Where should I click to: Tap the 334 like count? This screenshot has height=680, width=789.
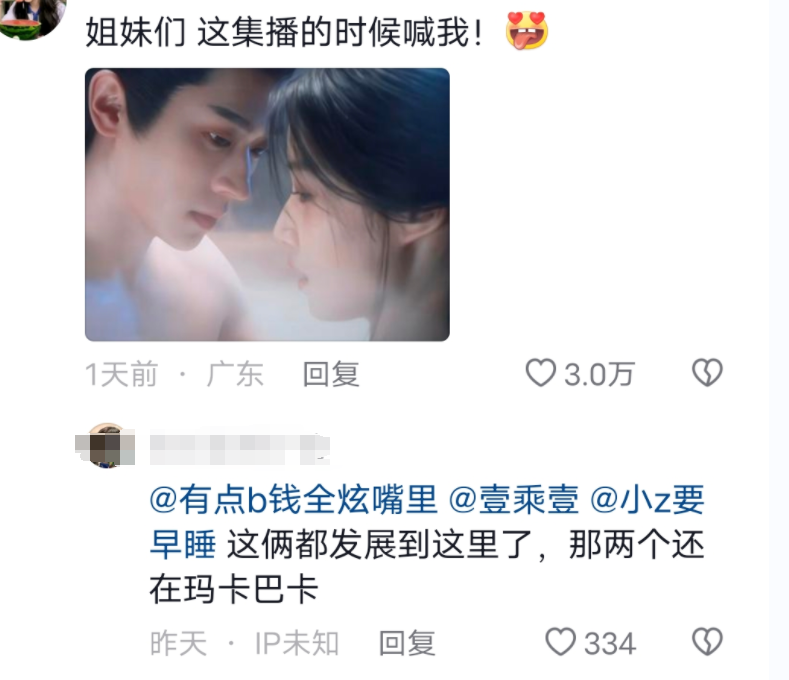tap(610, 644)
